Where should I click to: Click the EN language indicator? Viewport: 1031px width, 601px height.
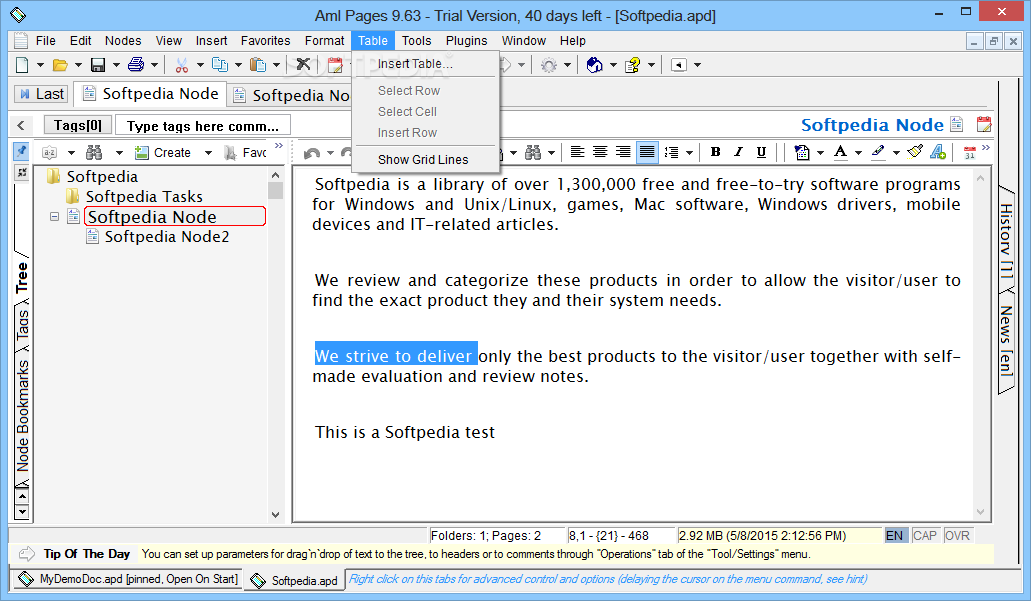[895, 536]
